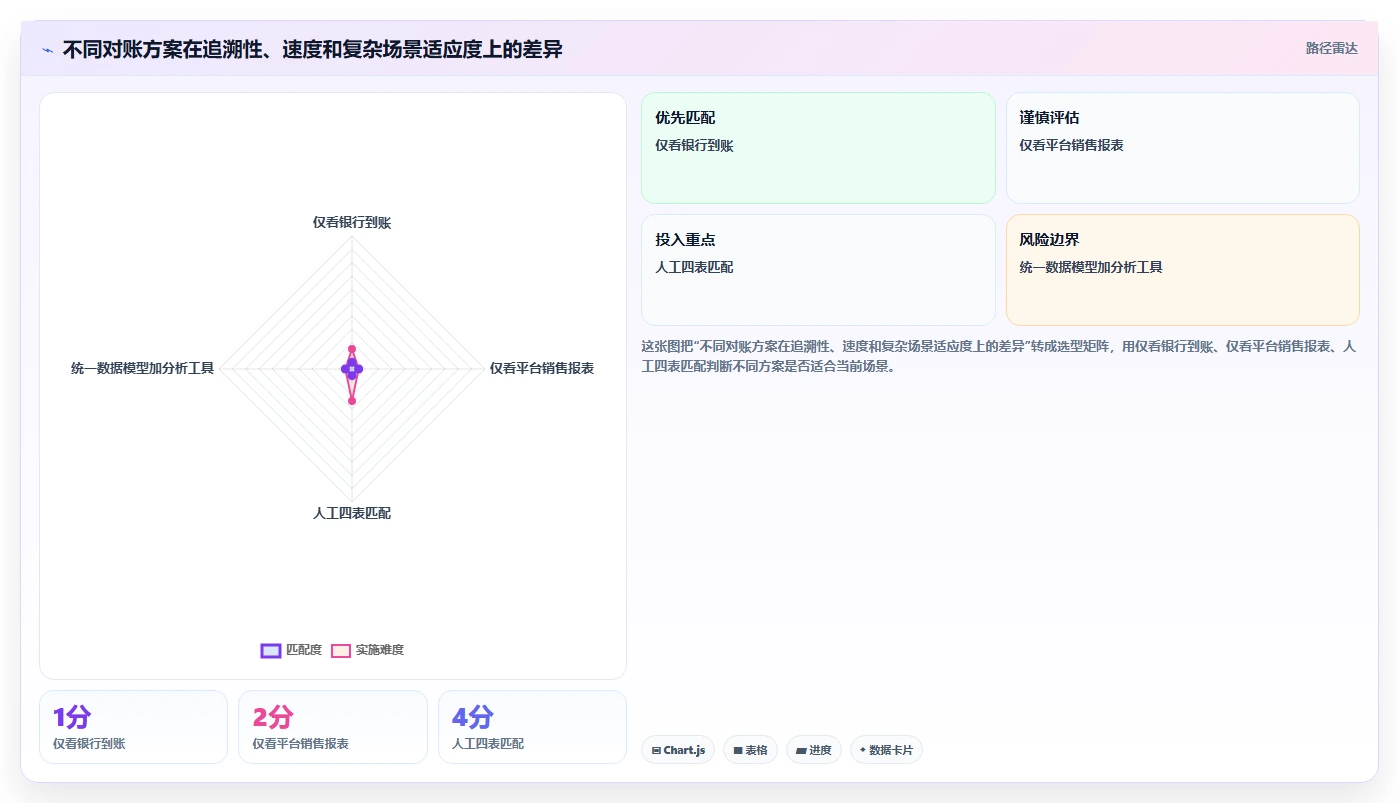Open the 投入重点 card
The image size is (1399, 803).
(x=818, y=270)
